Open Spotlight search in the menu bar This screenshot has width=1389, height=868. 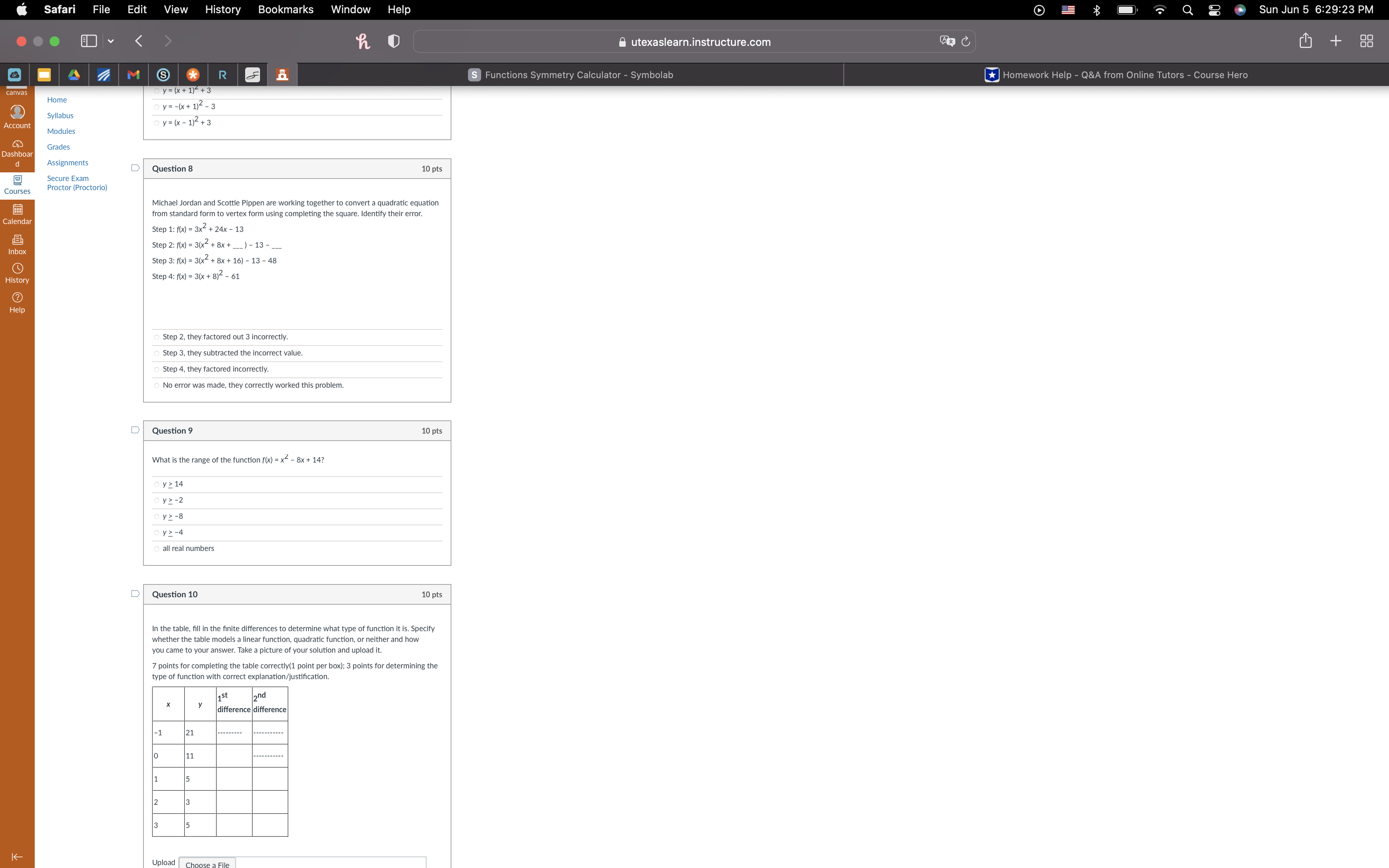[x=1187, y=10]
